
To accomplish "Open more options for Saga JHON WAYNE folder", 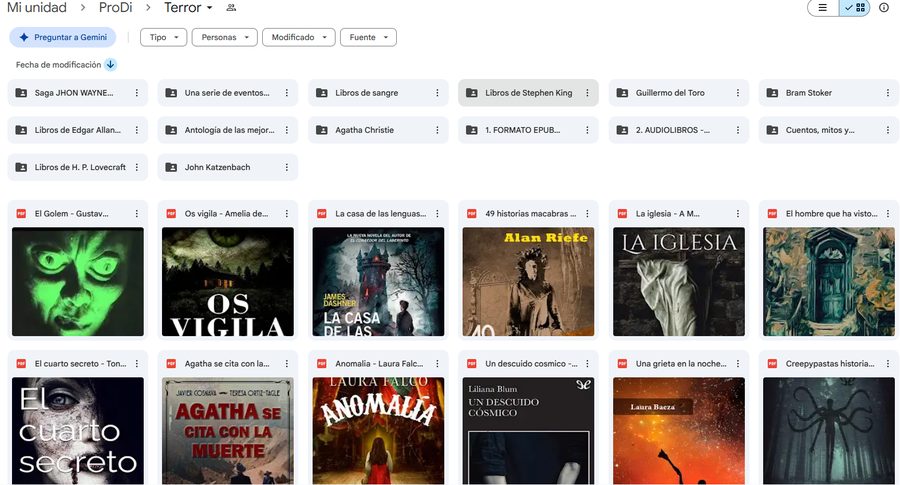I will (137, 93).
